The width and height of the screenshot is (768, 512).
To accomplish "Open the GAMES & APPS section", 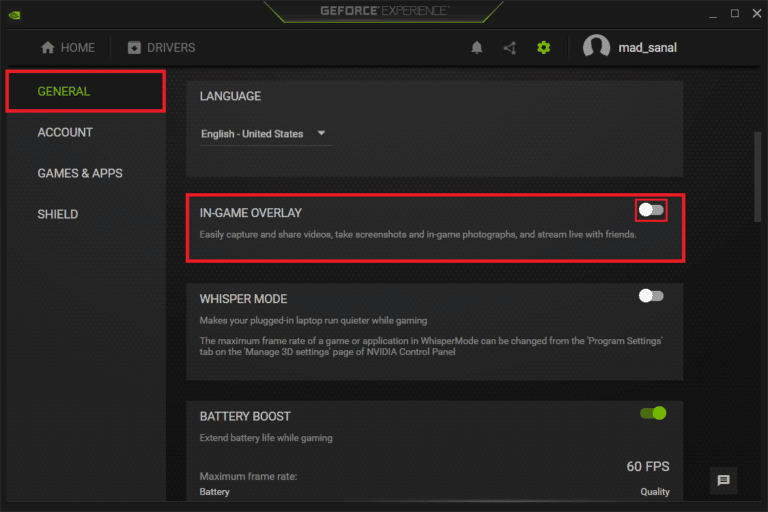I will (80, 173).
